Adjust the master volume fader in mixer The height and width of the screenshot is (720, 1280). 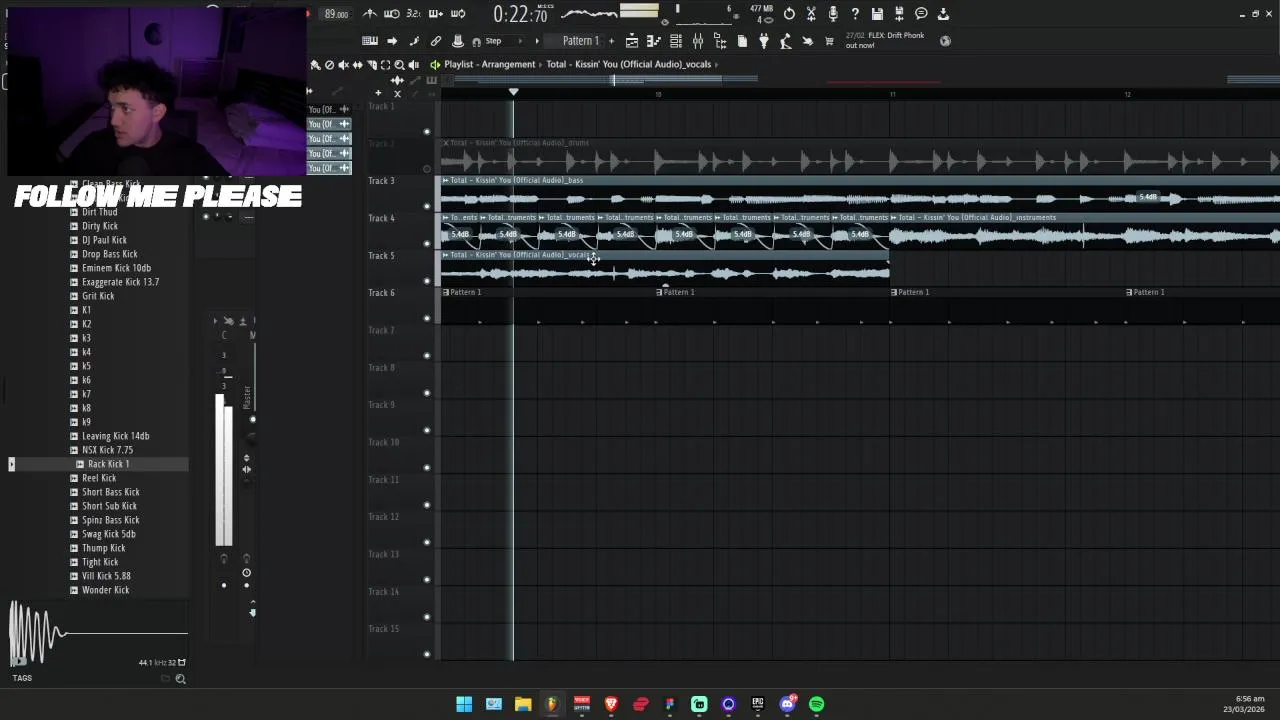228,377
